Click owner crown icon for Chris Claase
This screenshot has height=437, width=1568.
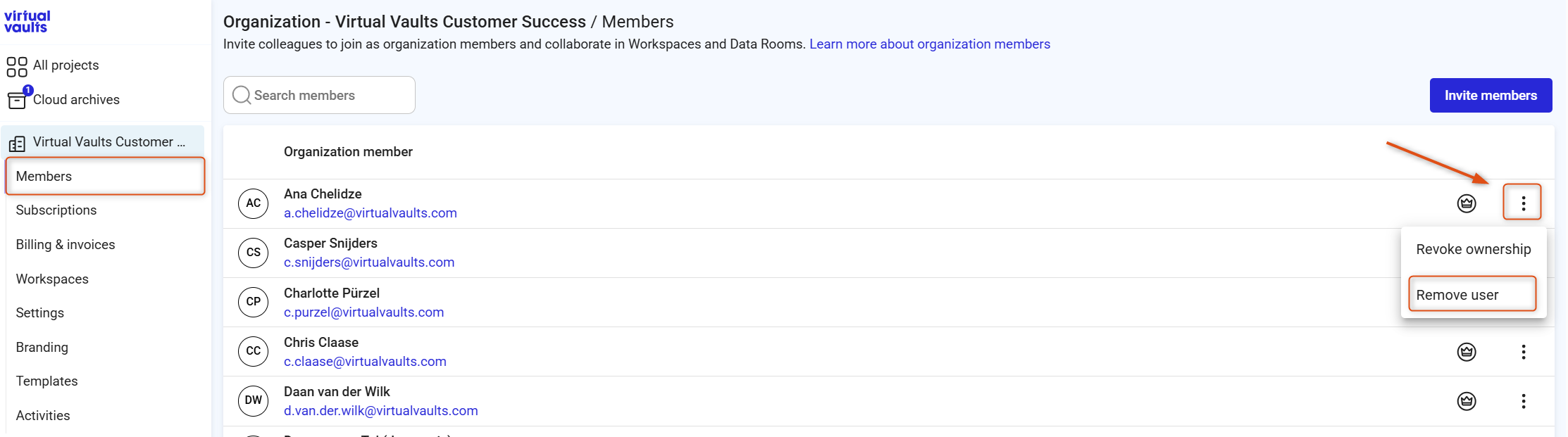pos(1467,351)
